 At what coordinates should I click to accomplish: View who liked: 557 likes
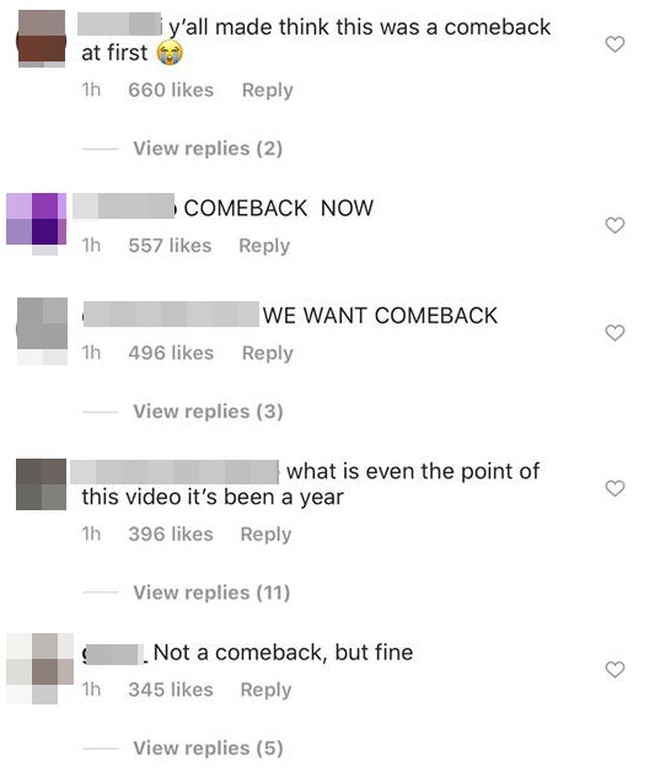[170, 246]
